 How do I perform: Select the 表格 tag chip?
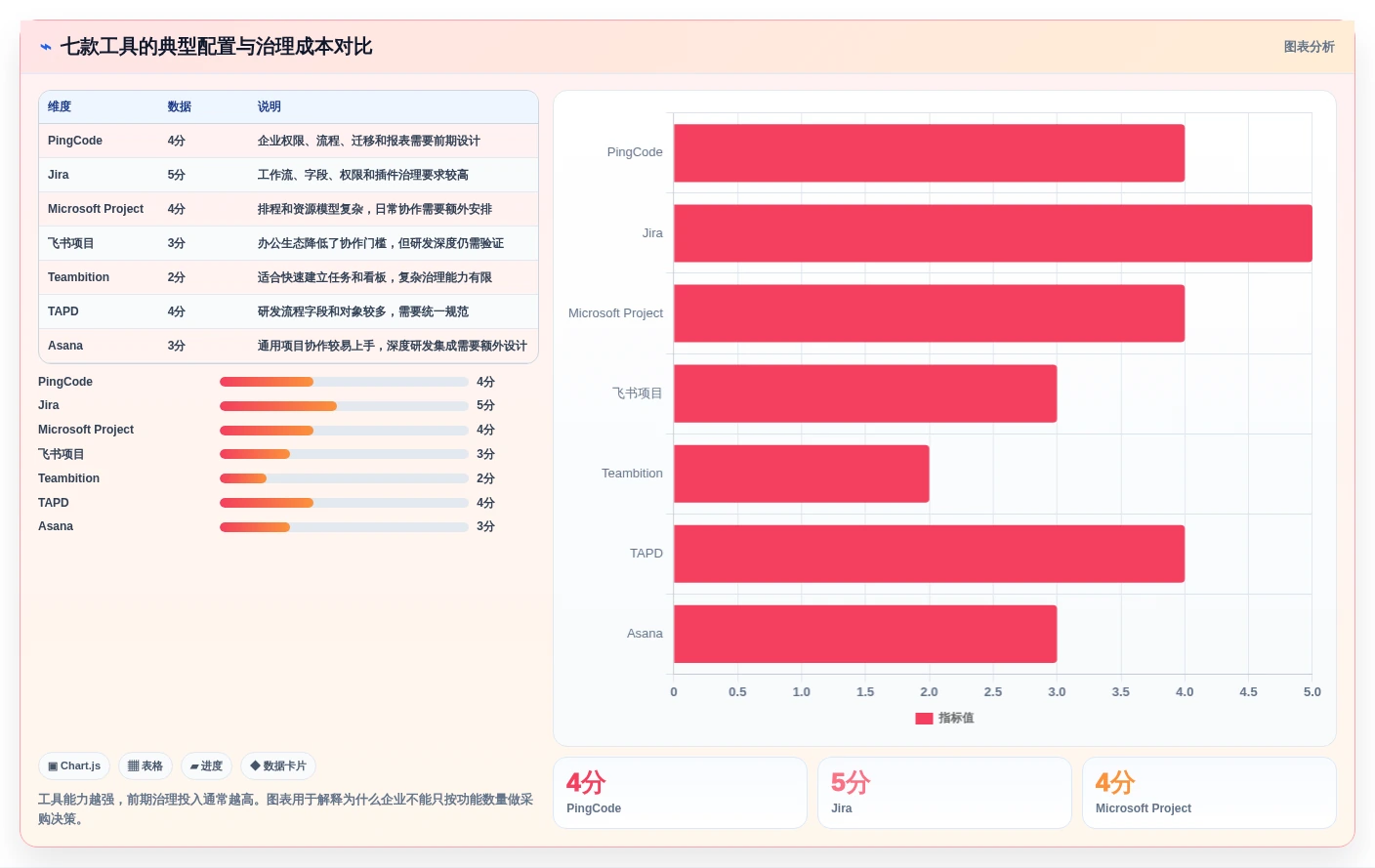point(146,766)
